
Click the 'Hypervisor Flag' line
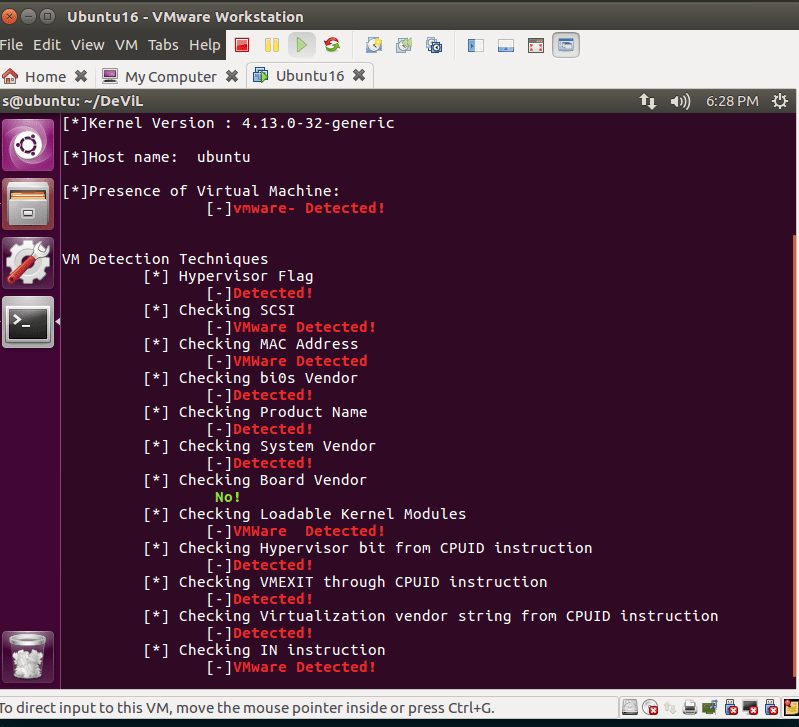click(x=228, y=276)
